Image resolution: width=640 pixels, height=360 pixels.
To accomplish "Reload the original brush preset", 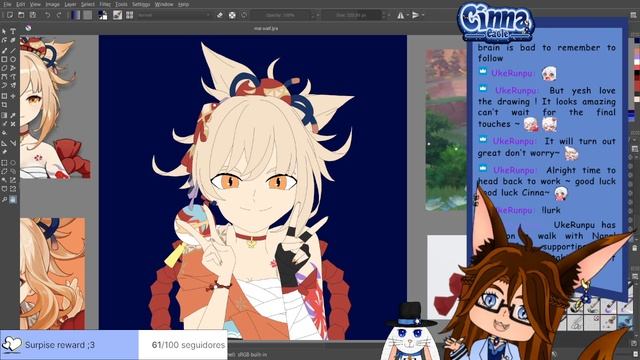I will (x=244, y=15).
